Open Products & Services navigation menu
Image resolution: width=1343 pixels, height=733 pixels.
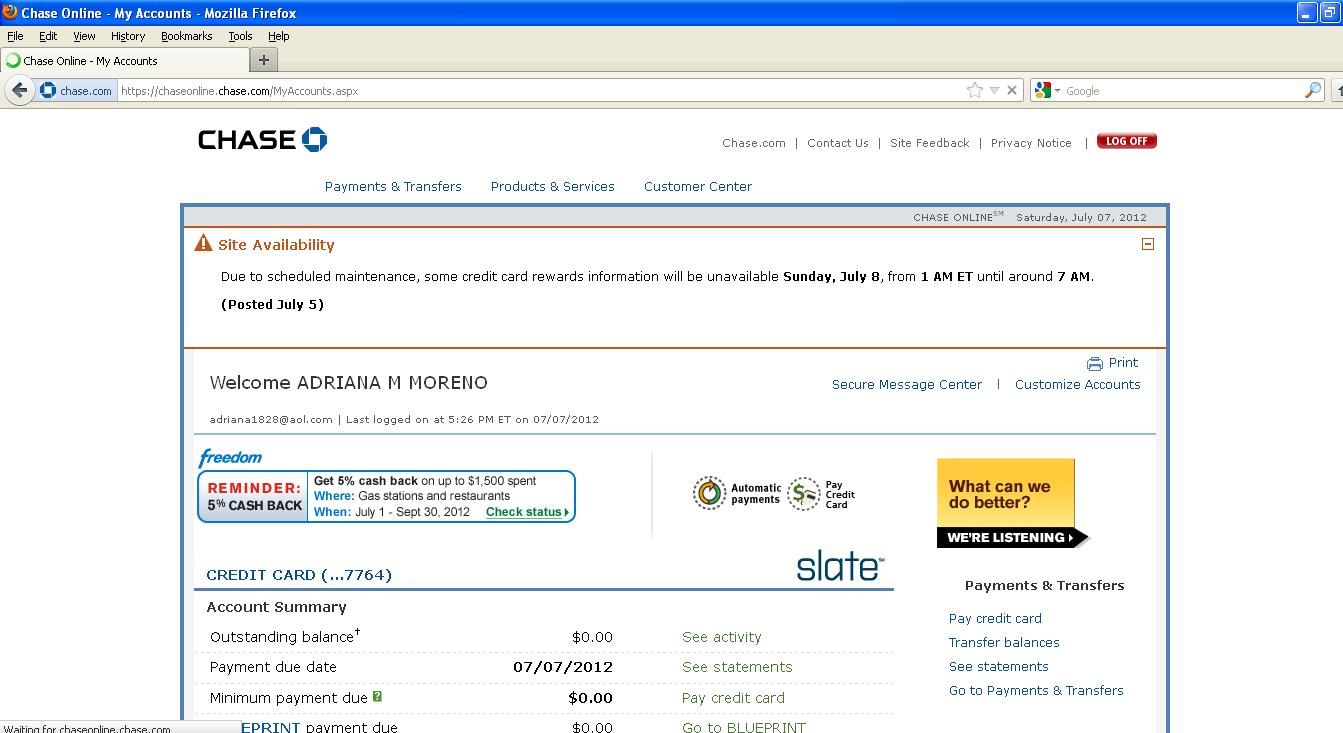click(x=553, y=186)
